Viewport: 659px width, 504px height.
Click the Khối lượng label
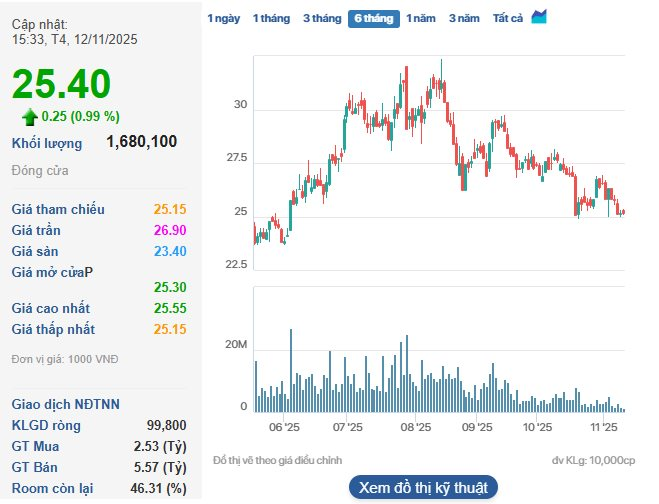[x=47, y=143]
